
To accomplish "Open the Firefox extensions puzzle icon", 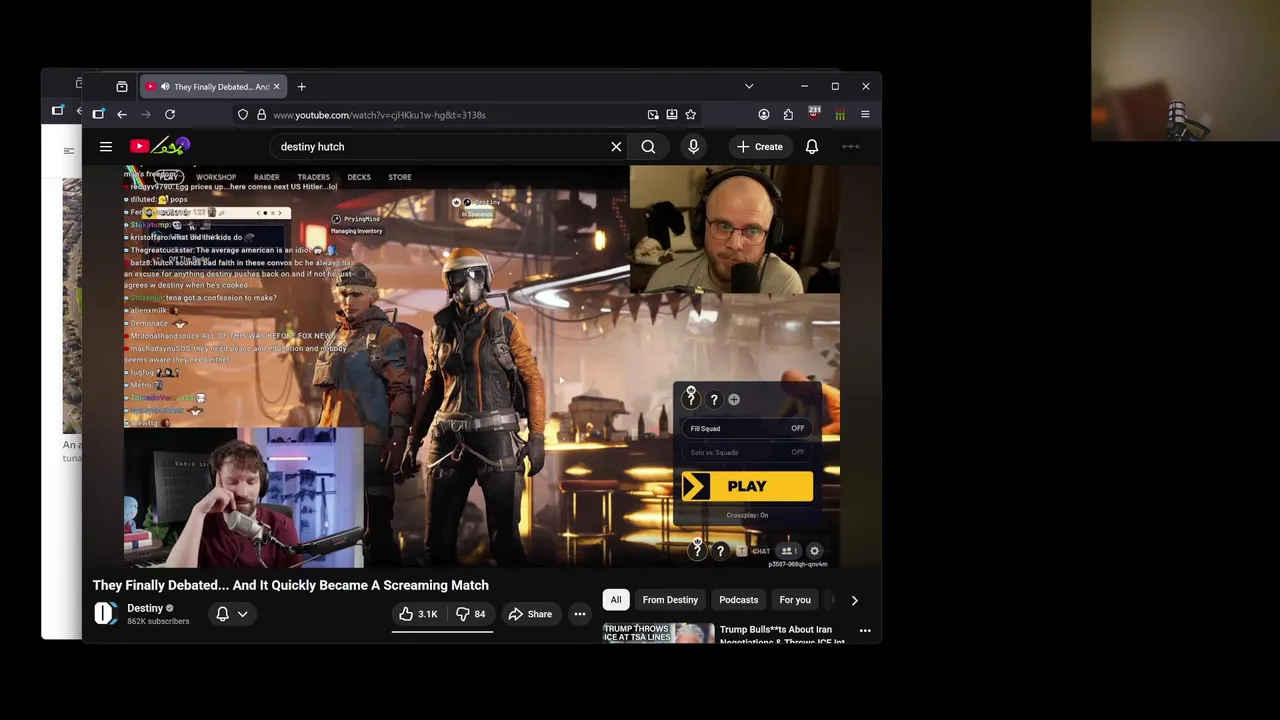I will [x=788, y=115].
